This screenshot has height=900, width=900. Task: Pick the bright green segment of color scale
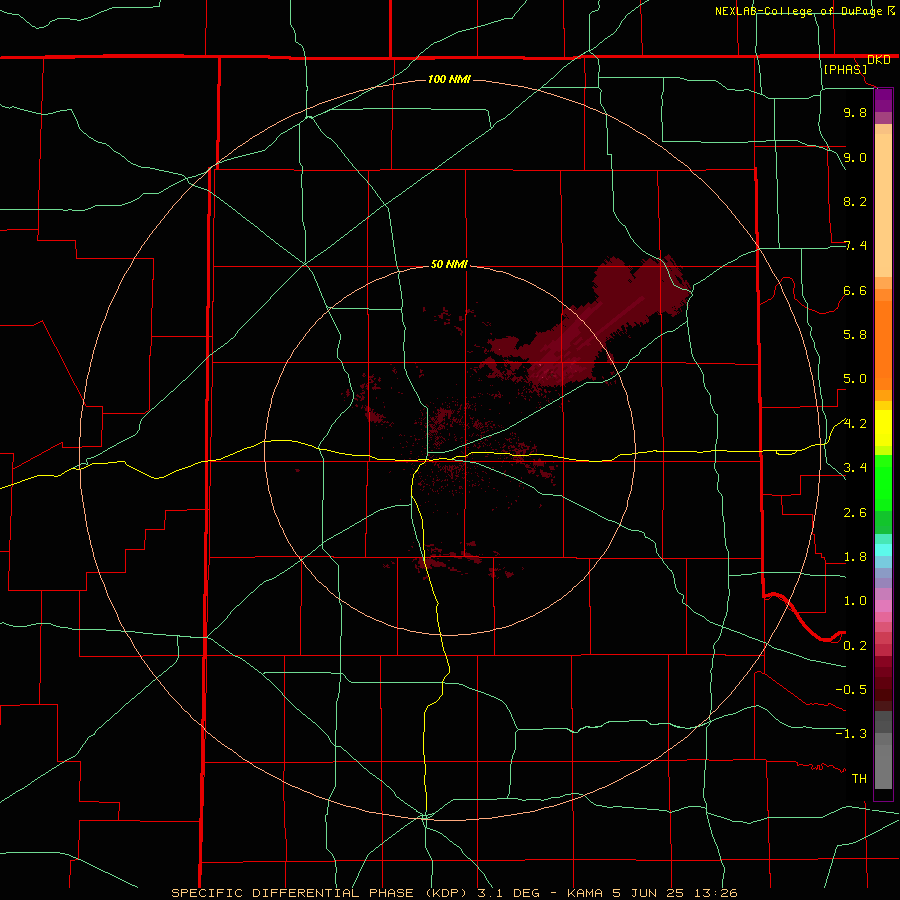(x=883, y=482)
